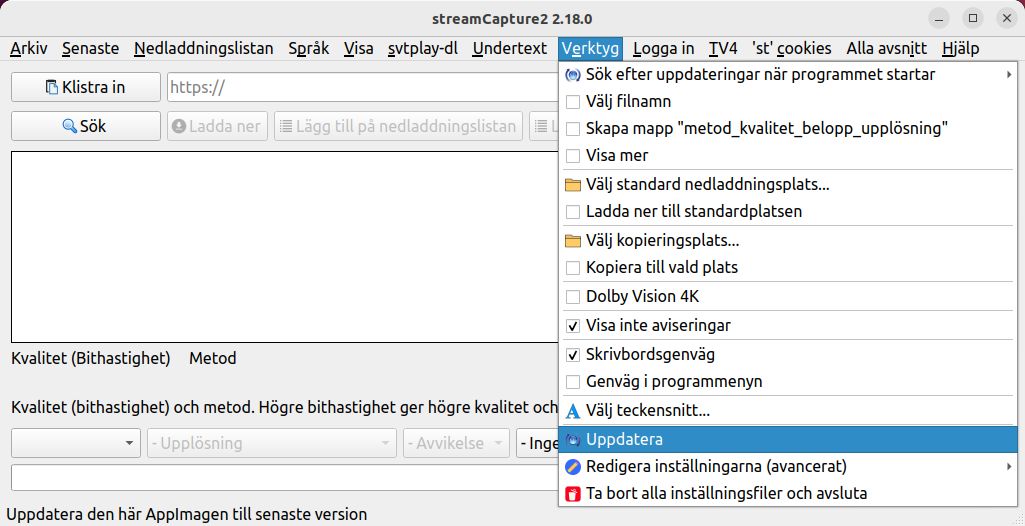Click pencil icon for 'Redigera inställningarna'
The image size is (1025, 526).
tap(573, 467)
